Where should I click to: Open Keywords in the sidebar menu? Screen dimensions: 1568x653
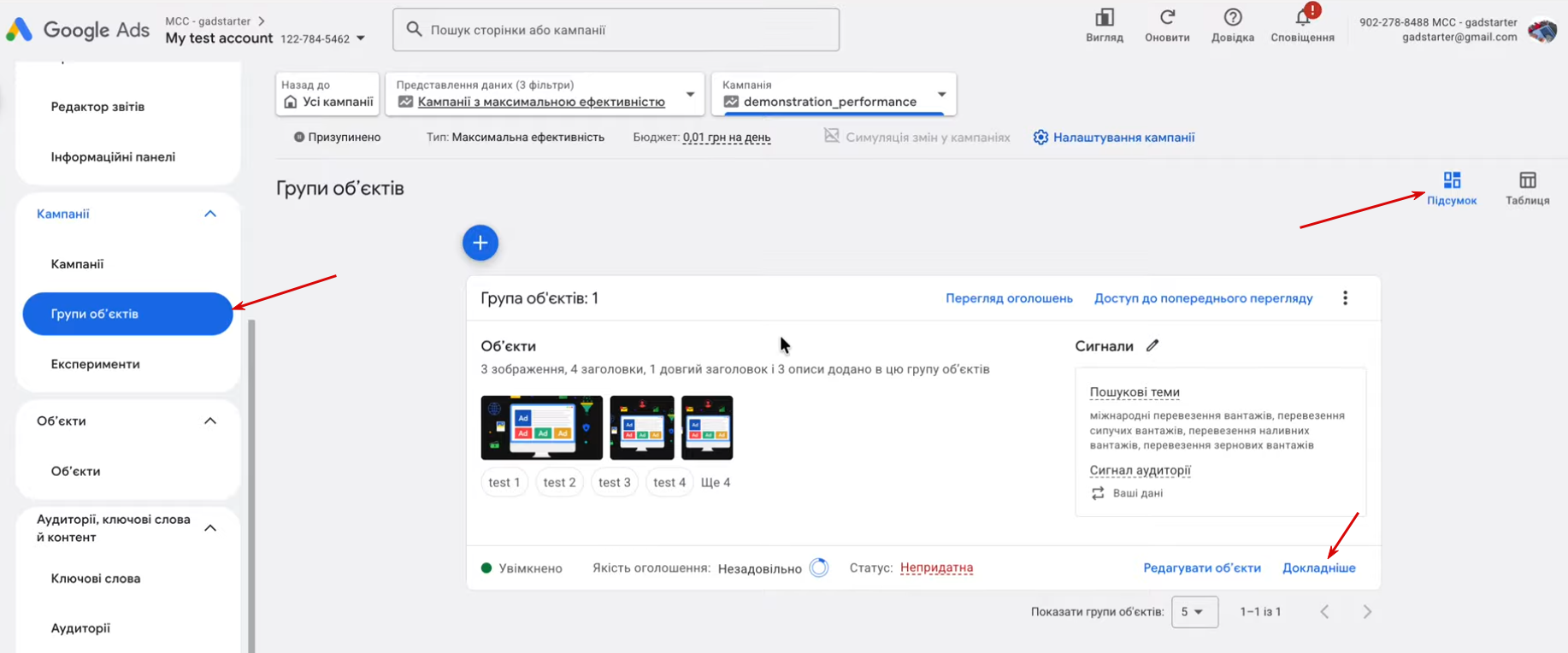click(x=96, y=579)
